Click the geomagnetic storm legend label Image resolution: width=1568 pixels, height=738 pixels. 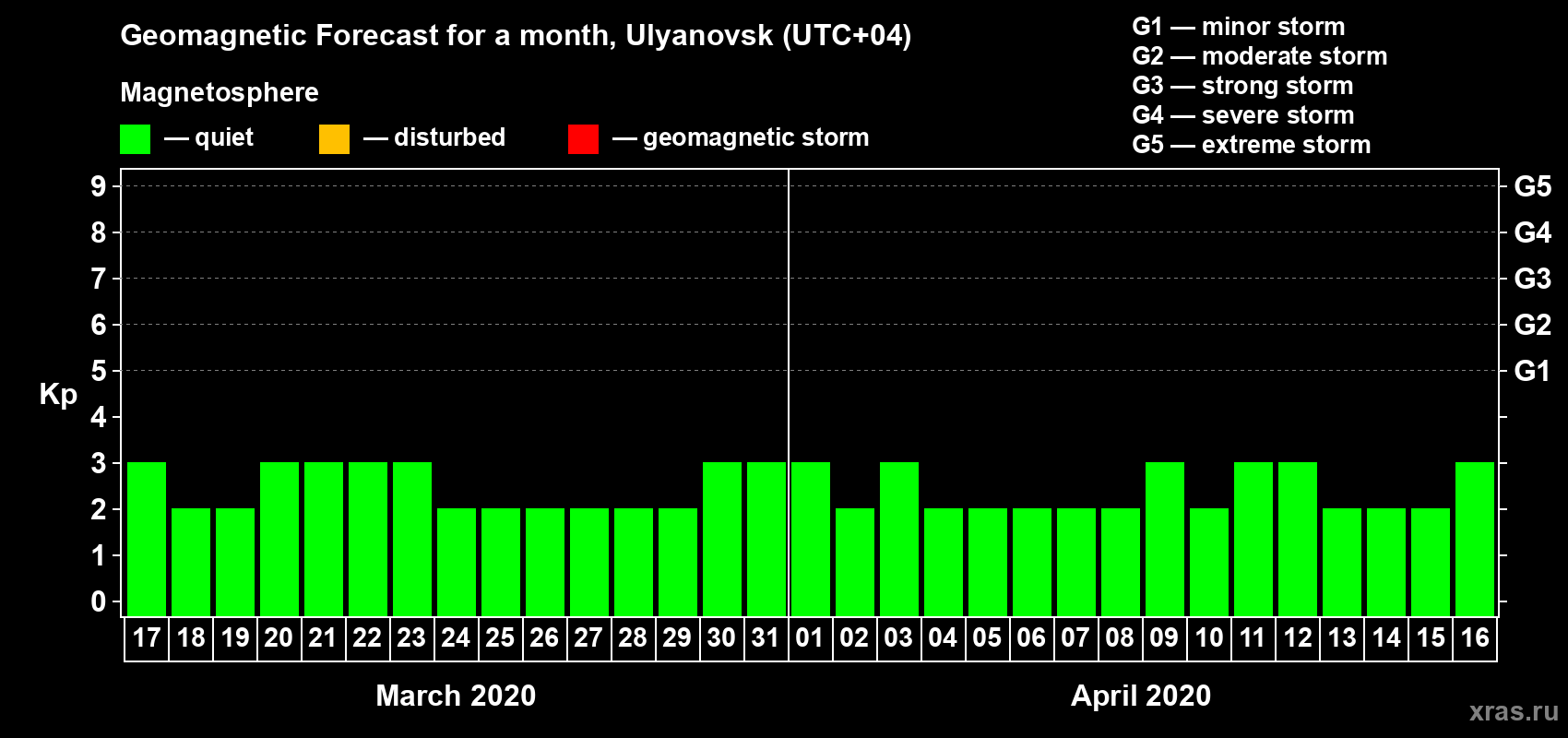click(756, 137)
